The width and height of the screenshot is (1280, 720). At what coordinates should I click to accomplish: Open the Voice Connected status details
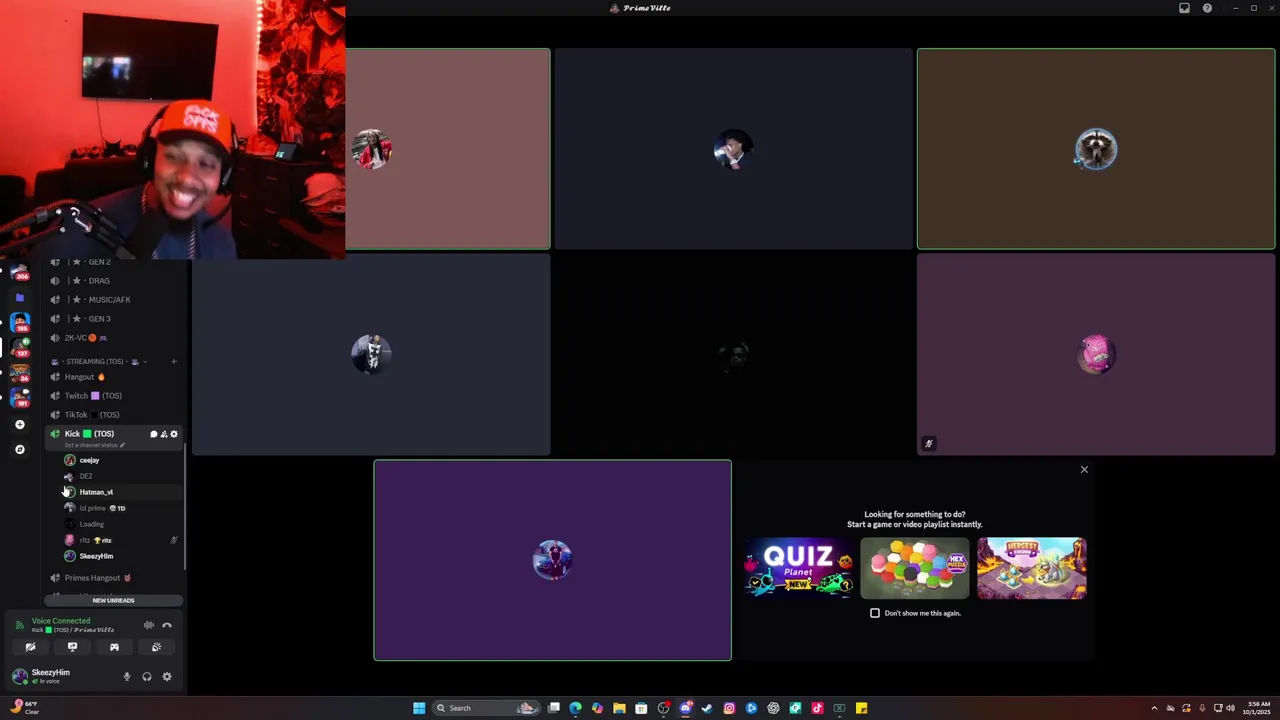[60, 621]
